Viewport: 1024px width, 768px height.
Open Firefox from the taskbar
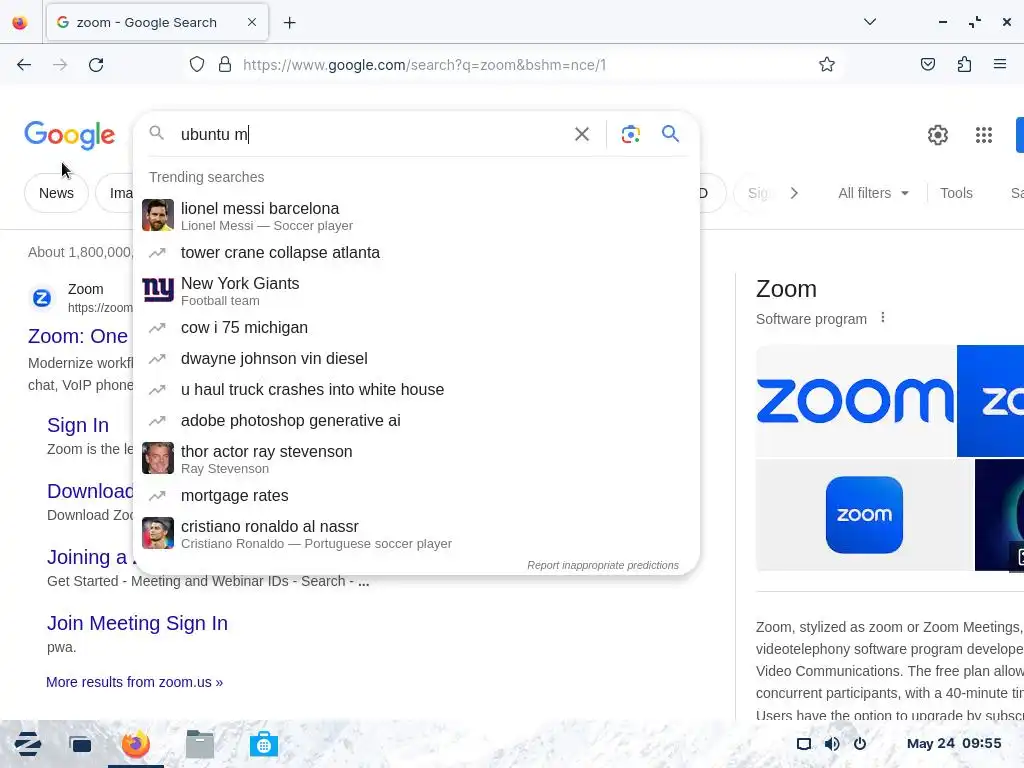click(136, 744)
